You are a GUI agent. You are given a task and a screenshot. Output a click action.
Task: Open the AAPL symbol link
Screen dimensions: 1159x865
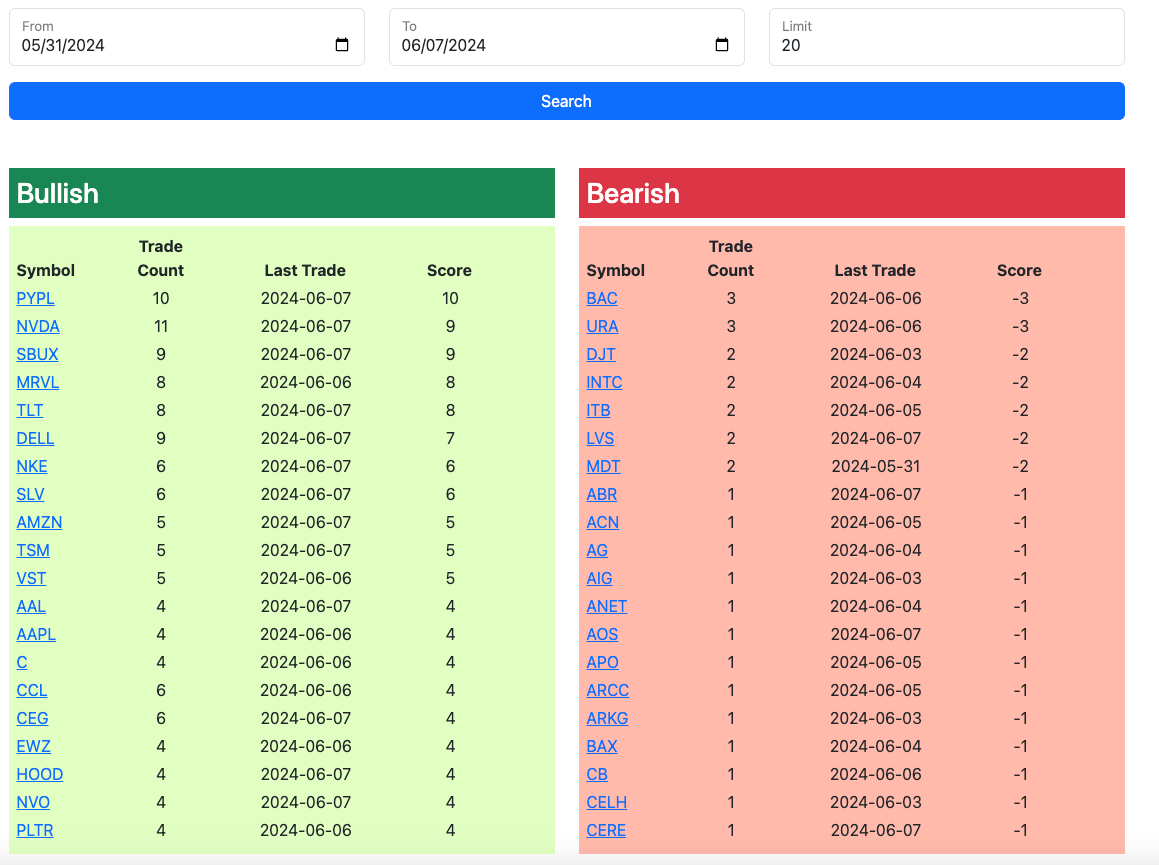pyautogui.click(x=36, y=634)
